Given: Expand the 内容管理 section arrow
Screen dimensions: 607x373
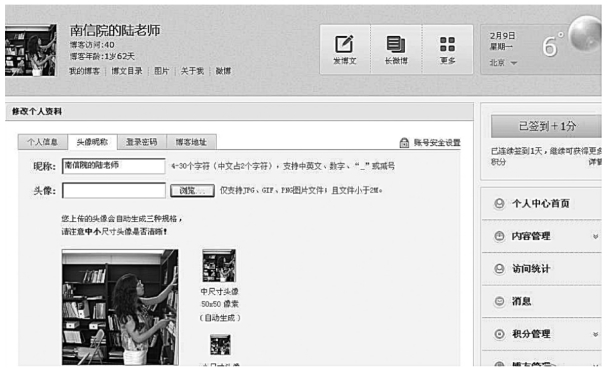Looking at the screenshot, I should pos(595,236).
